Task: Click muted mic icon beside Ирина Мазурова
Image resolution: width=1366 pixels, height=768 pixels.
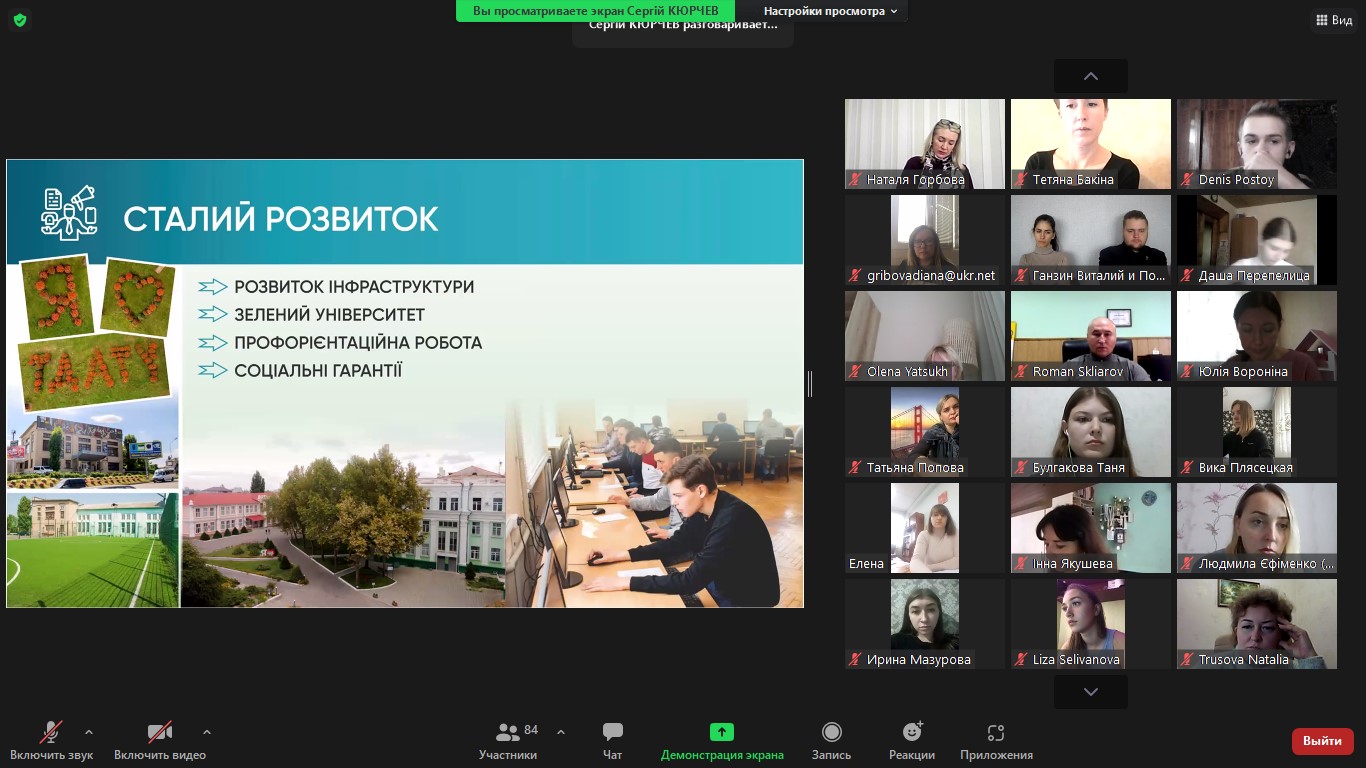Action: (x=856, y=660)
